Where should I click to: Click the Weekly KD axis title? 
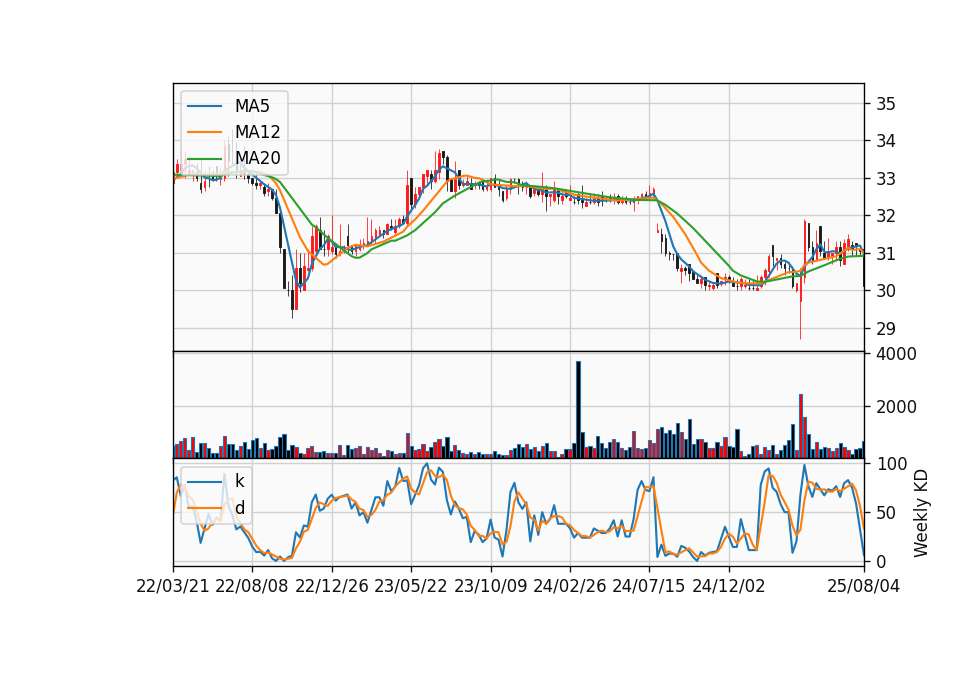pyautogui.click(x=921, y=513)
